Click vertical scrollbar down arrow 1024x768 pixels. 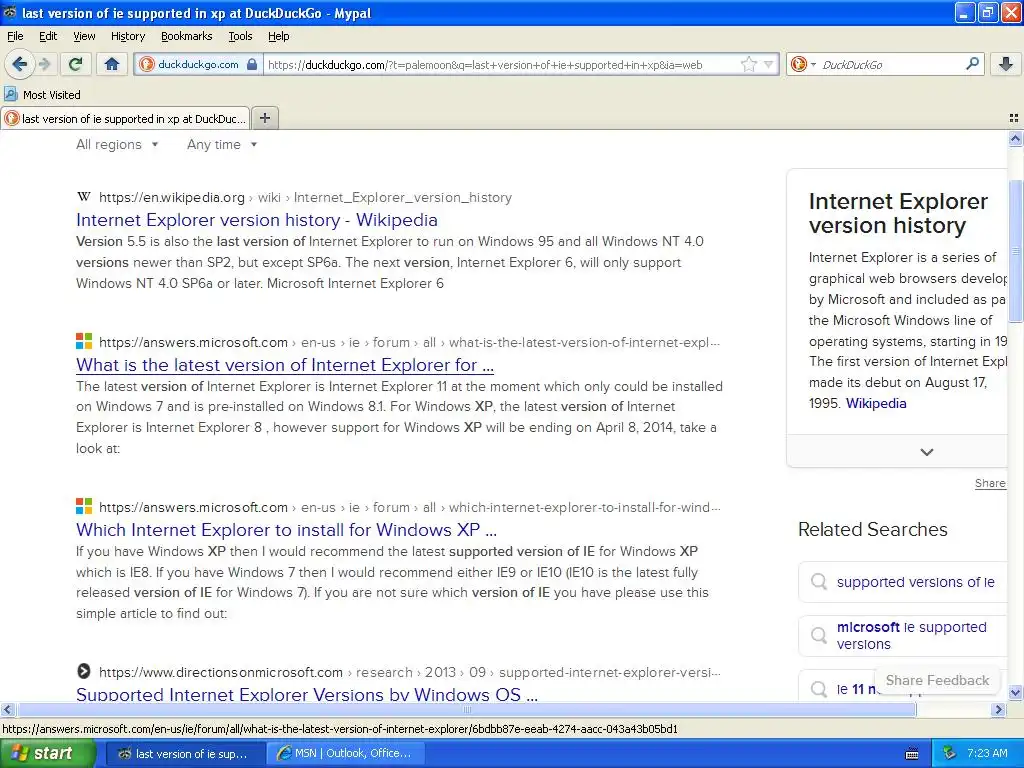(1015, 692)
